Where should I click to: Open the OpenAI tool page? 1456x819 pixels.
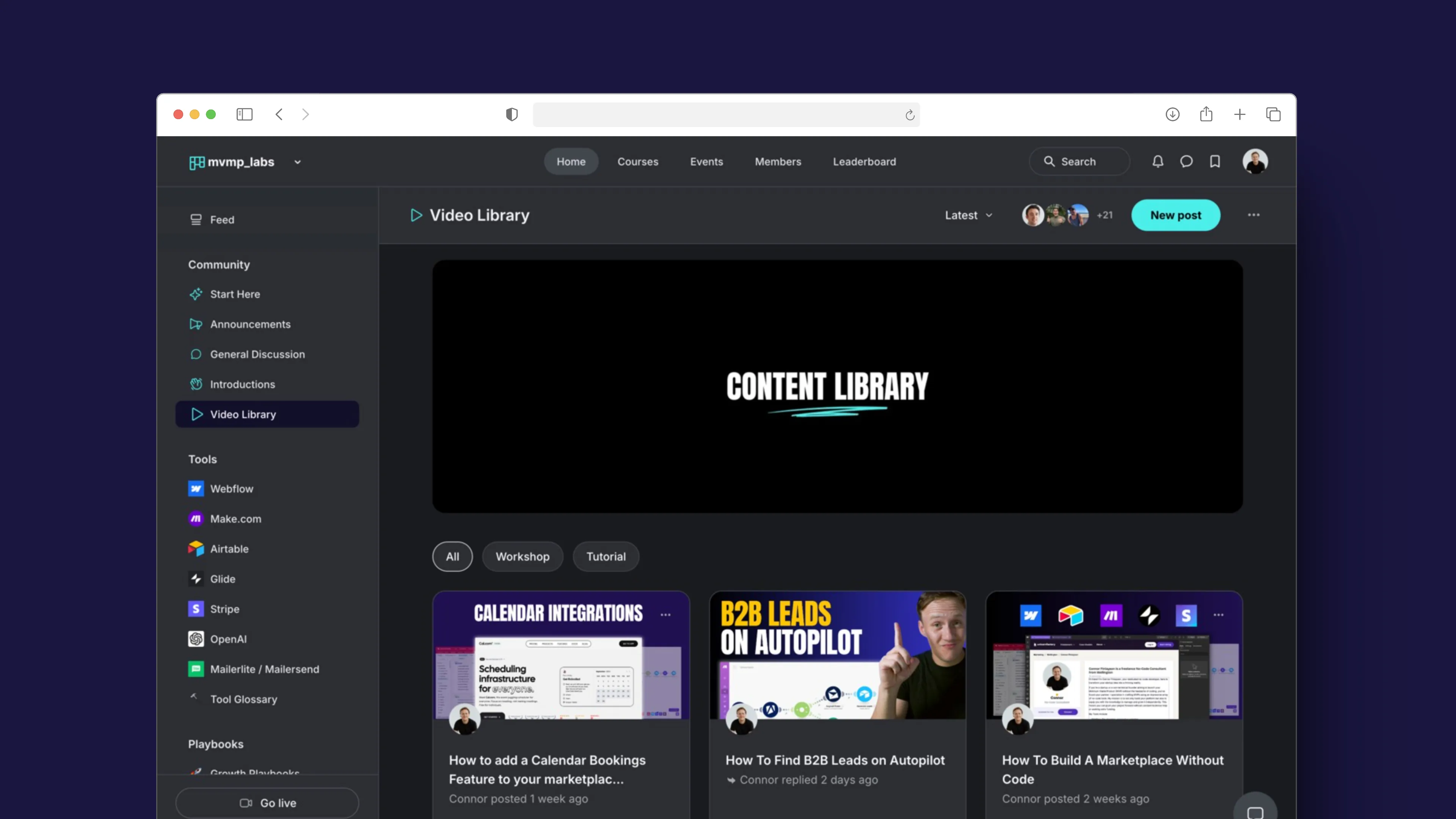(228, 639)
